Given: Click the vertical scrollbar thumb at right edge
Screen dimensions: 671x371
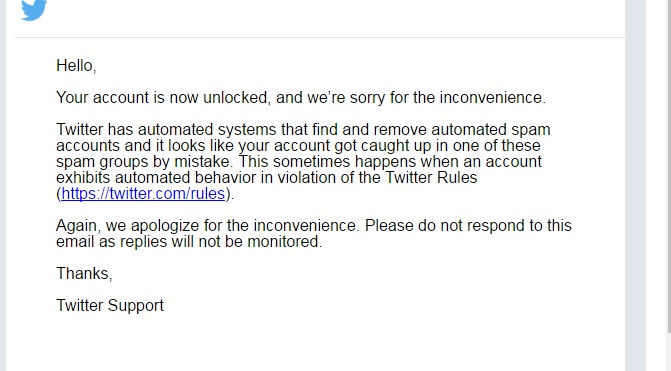Looking at the screenshot, I should 669,166.
